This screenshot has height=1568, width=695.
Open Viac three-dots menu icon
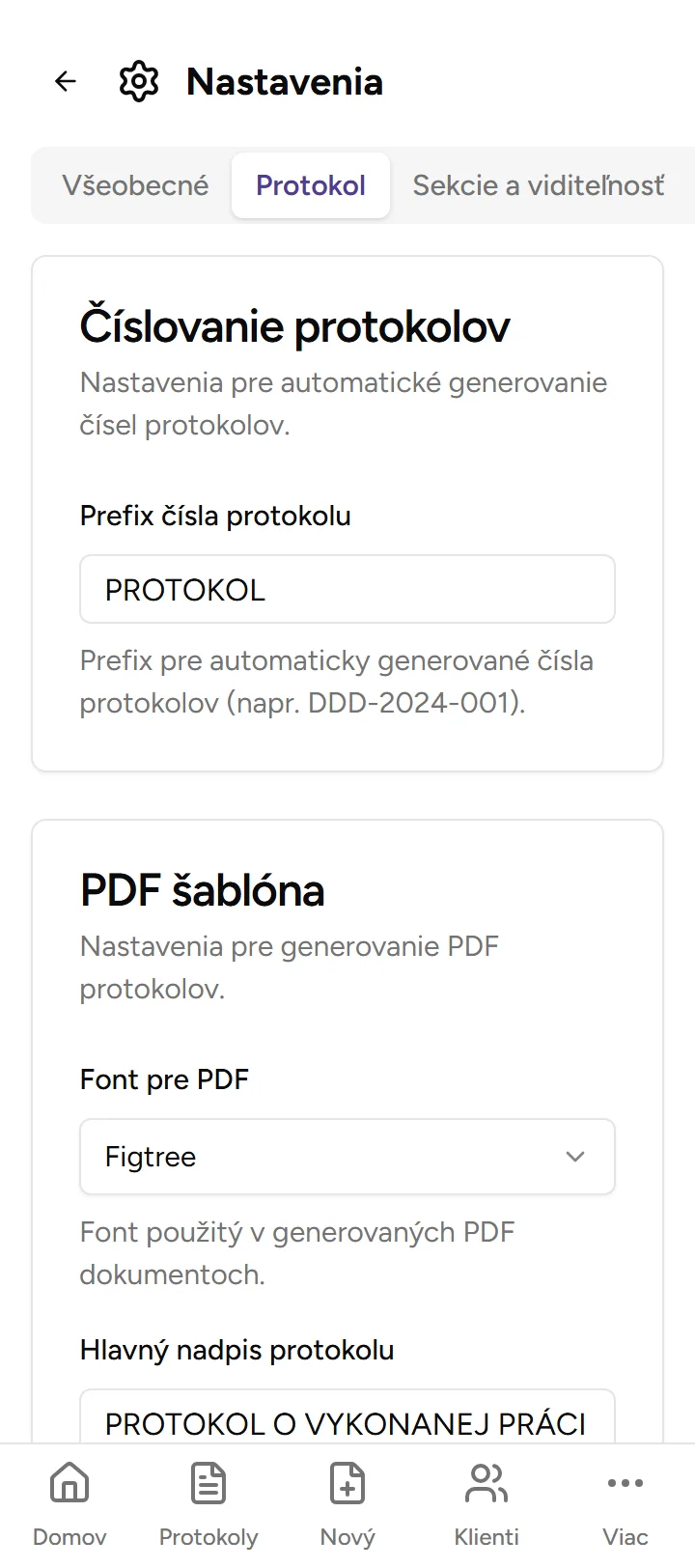pos(625,1482)
